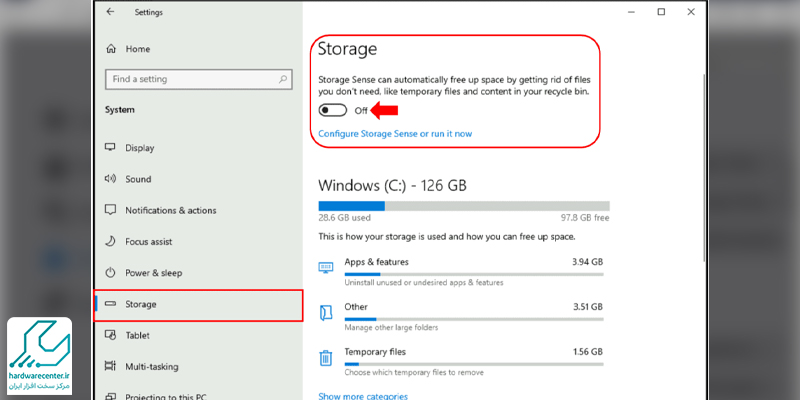This screenshot has height=400, width=800.
Task: Click the Find a setting search box
Action: coord(198,79)
